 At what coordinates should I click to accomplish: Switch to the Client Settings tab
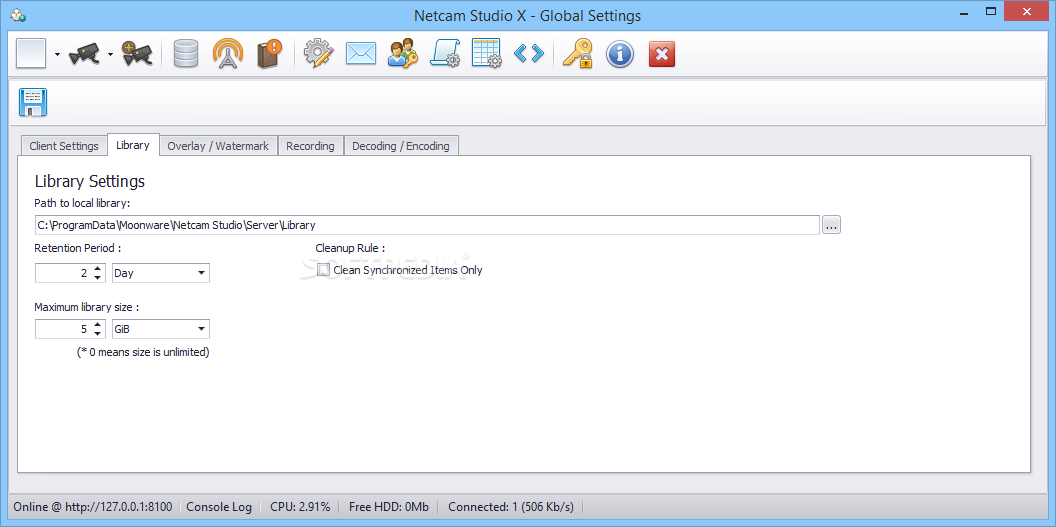click(x=64, y=146)
